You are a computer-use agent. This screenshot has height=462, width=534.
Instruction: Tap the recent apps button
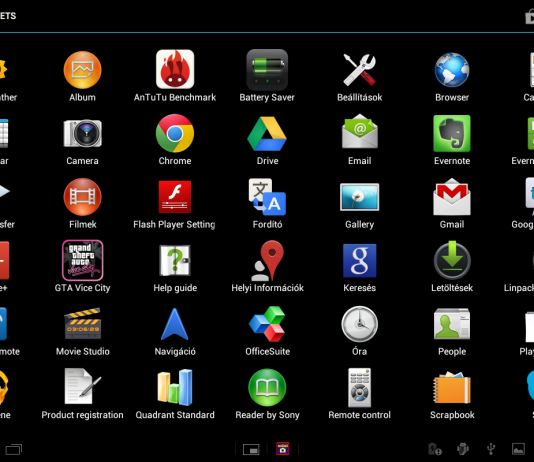(14, 449)
